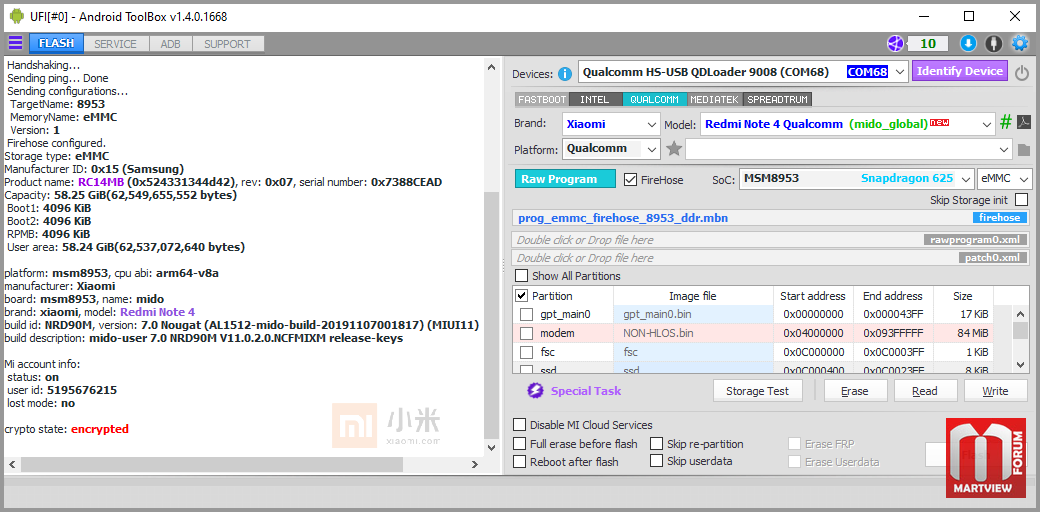Click the gpt_main0.bin image file cell
1040x512 pixels.
(x=694, y=314)
